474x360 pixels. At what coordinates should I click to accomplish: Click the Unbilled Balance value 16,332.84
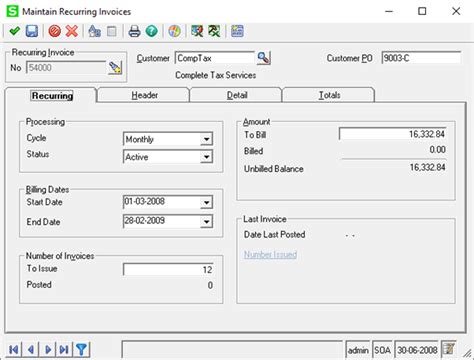(427, 167)
